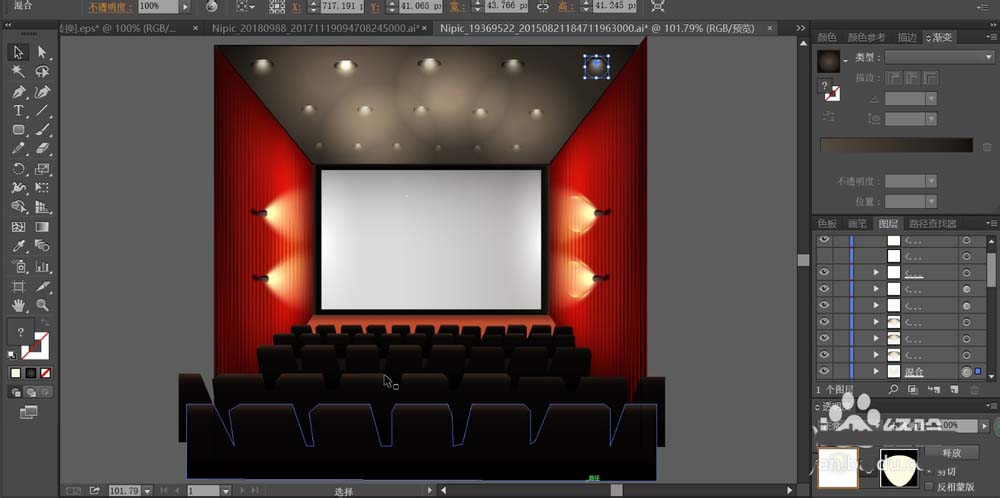Select the Selection (black arrow) tool
Screen dimensions: 1000x498
coord(18,52)
